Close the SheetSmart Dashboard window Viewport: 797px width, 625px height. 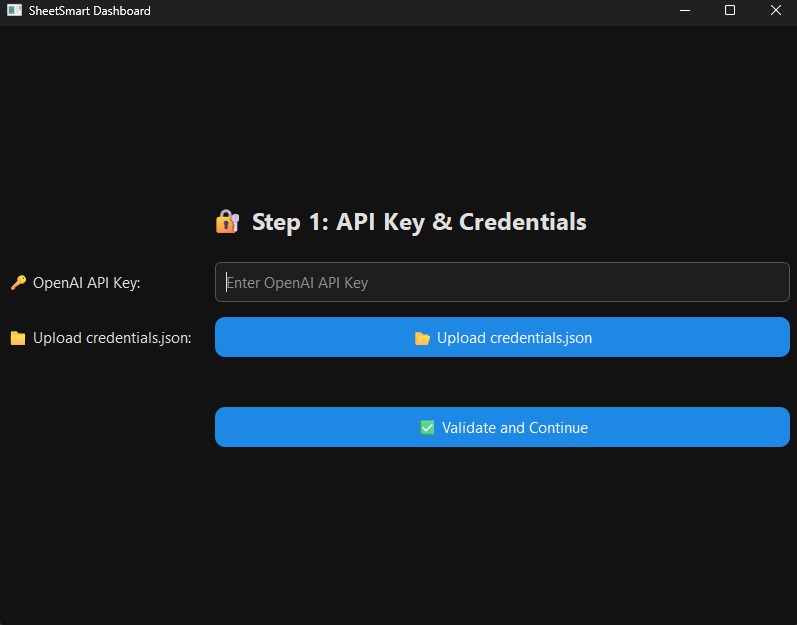click(776, 10)
